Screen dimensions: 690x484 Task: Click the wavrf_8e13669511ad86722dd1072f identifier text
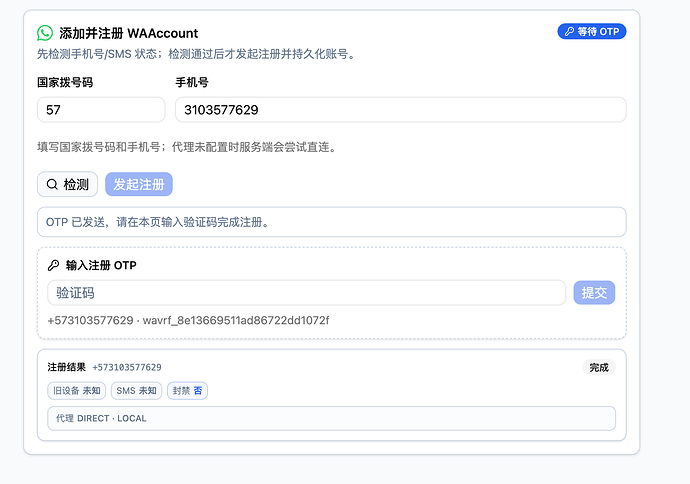(x=236, y=320)
